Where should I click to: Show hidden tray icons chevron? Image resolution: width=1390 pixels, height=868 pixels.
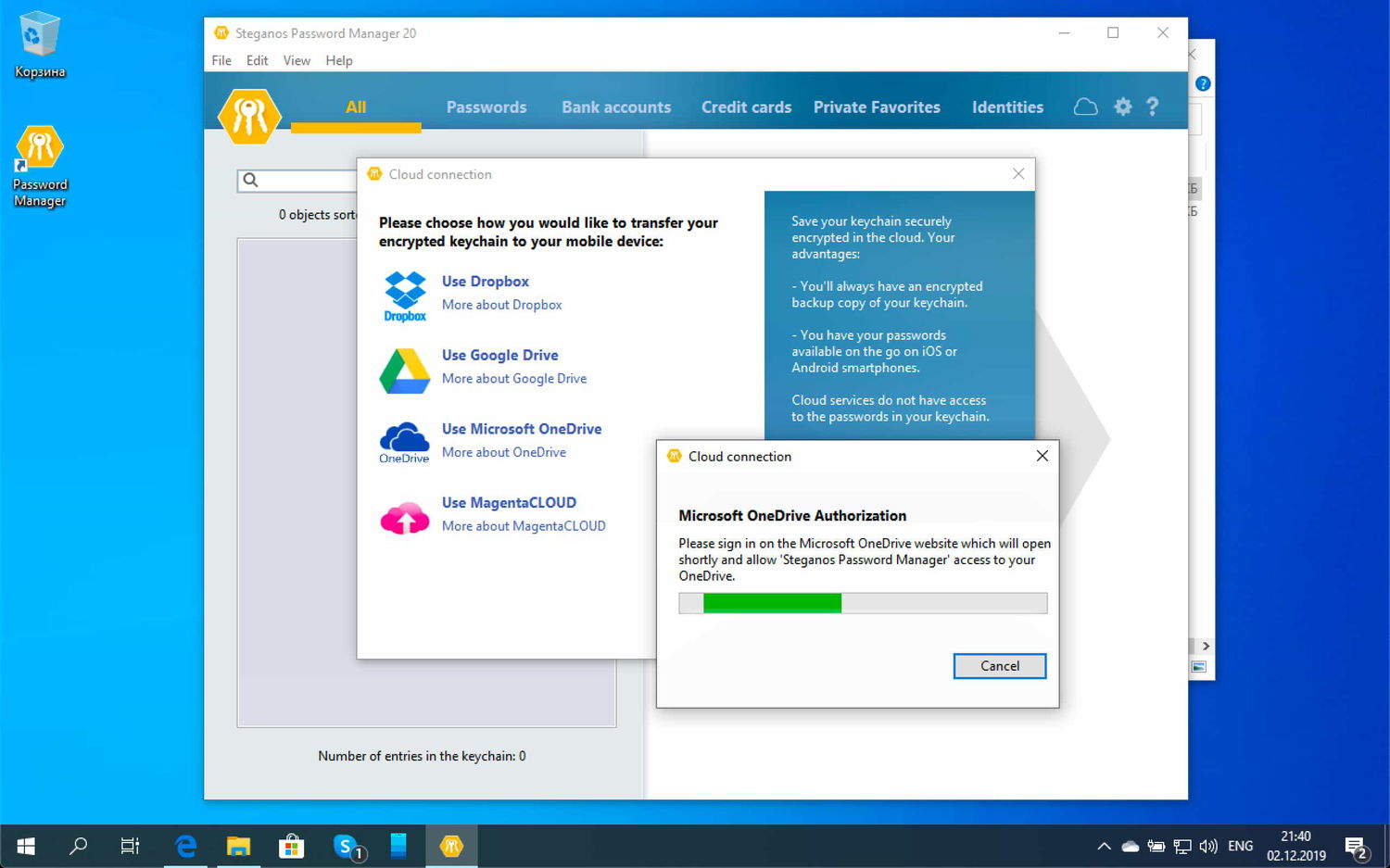[1104, 846]
